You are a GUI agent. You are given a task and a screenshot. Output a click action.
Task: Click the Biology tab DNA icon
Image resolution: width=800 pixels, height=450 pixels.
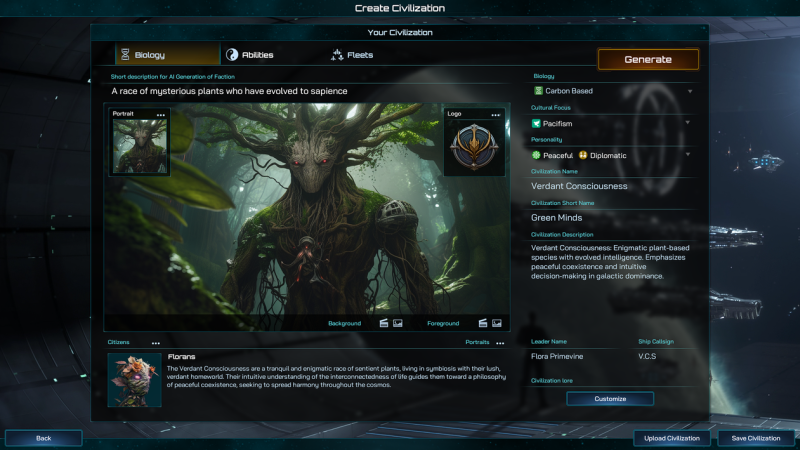point(125,55)
